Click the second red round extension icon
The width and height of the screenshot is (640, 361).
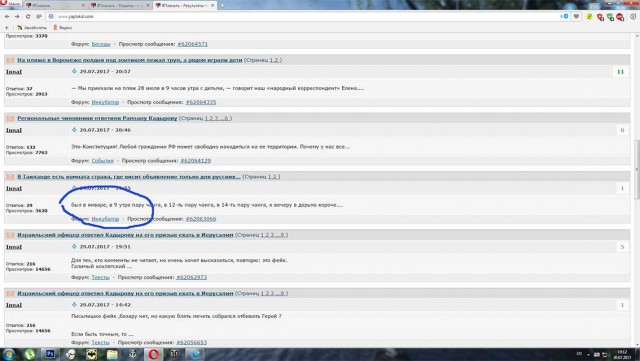pos(620,17)
